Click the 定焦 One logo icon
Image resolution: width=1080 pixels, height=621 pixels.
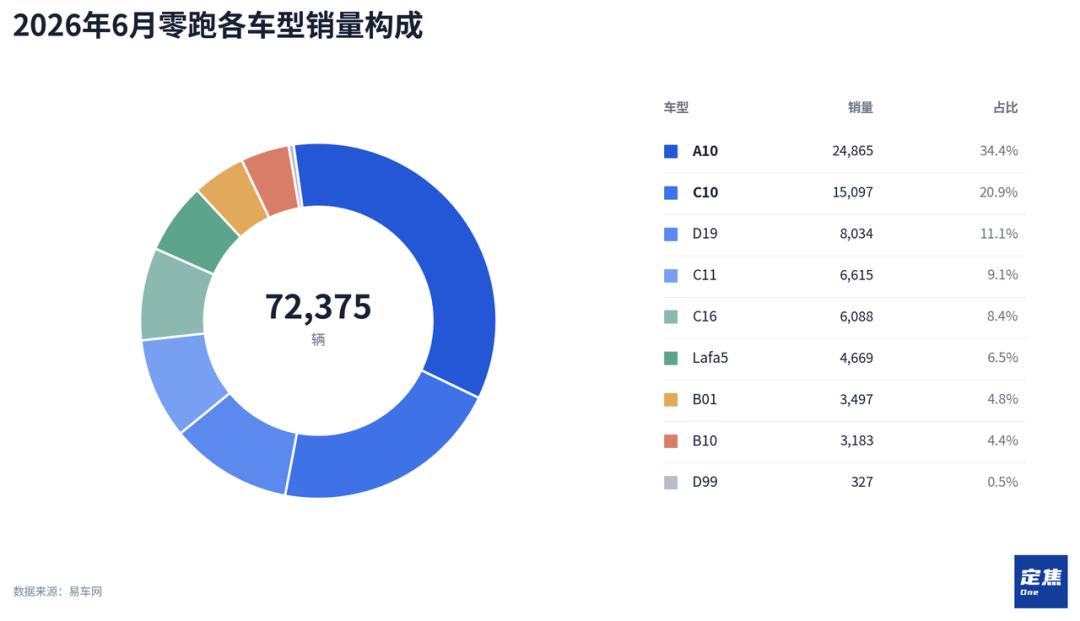(x=1040, y=582)
